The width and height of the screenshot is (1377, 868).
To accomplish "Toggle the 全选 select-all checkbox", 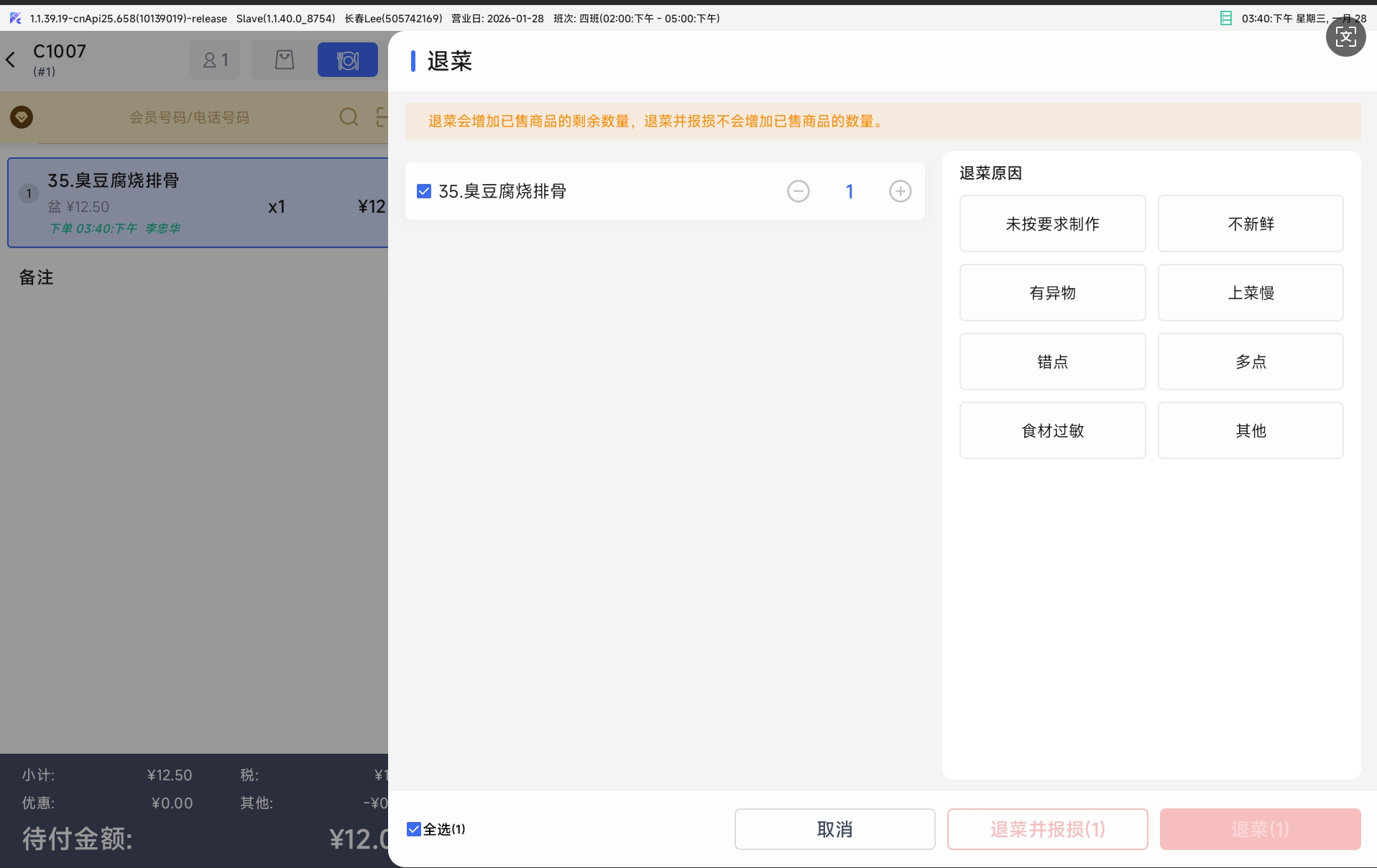I will [414, 829].
